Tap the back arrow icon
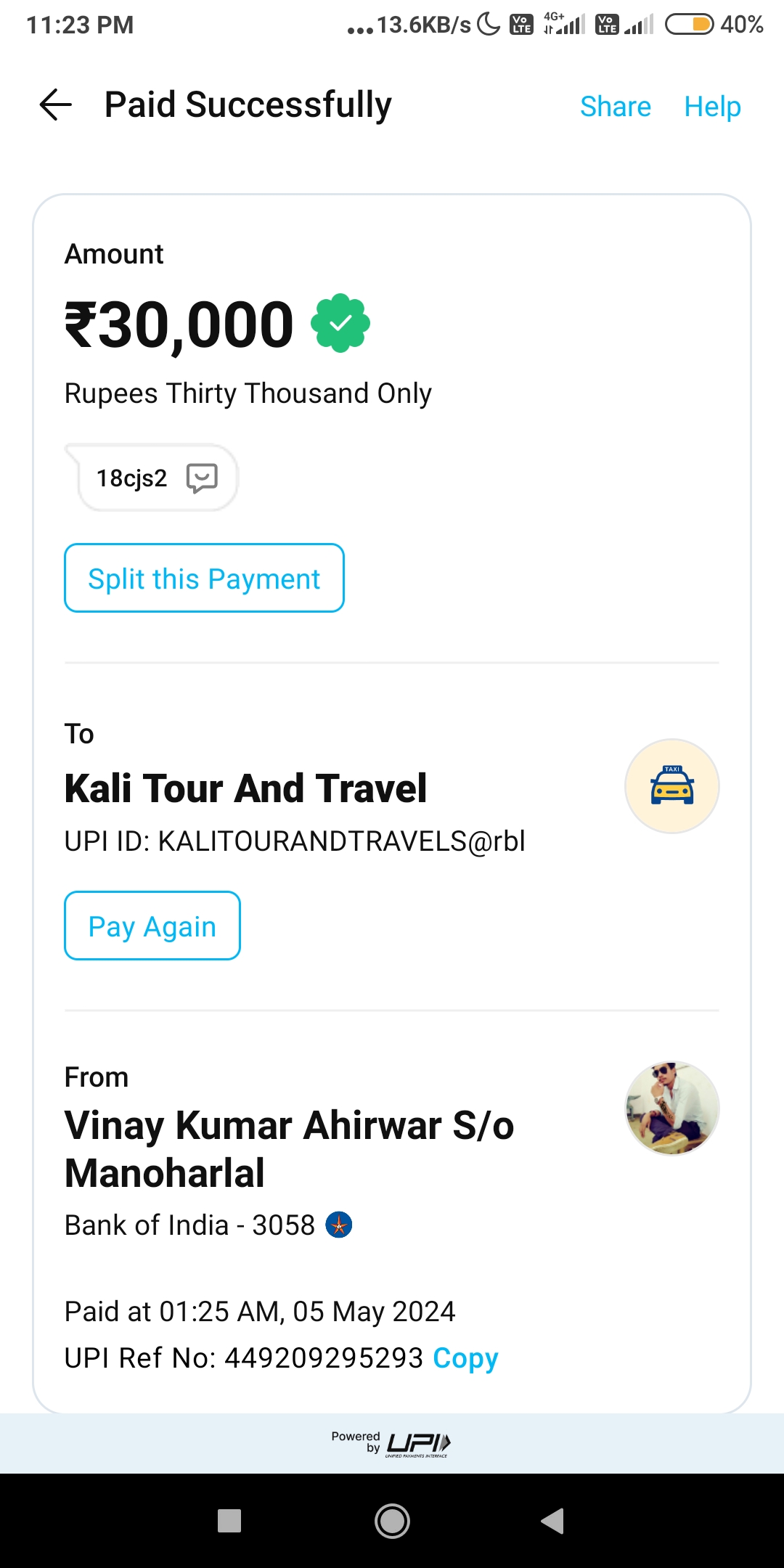The image size is (784, 1568). tap(56, 105)
